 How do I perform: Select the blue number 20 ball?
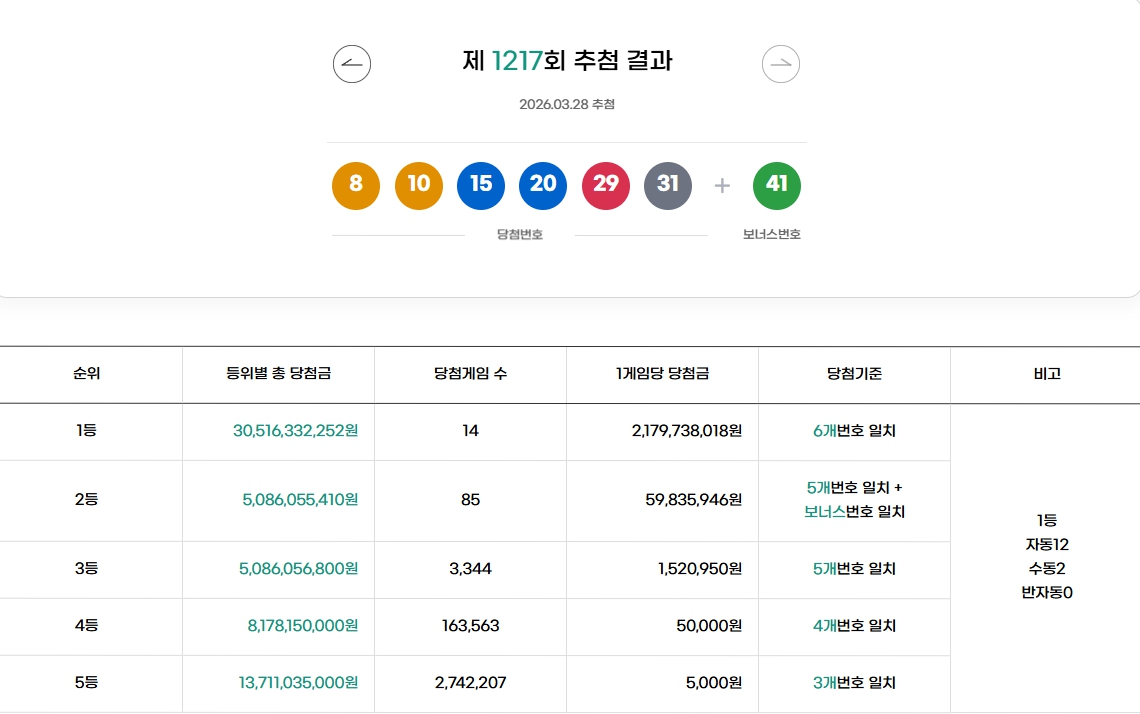pos(543,185)
